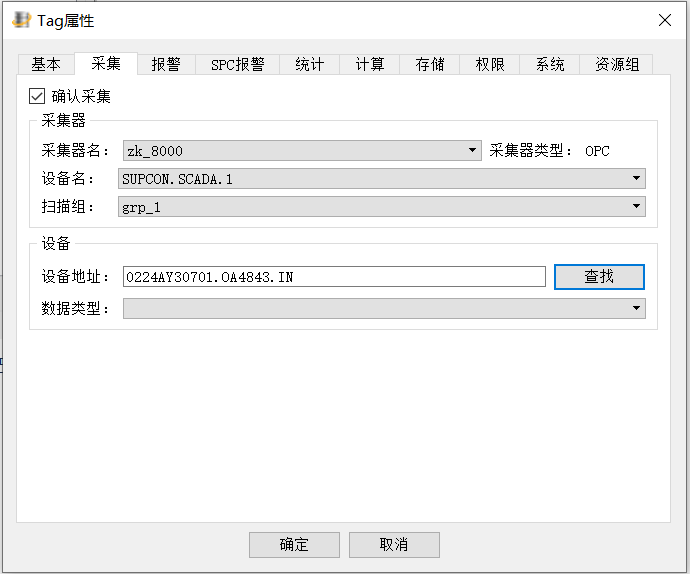Click the 采集器名 label
690x574 pixels.
74,151
